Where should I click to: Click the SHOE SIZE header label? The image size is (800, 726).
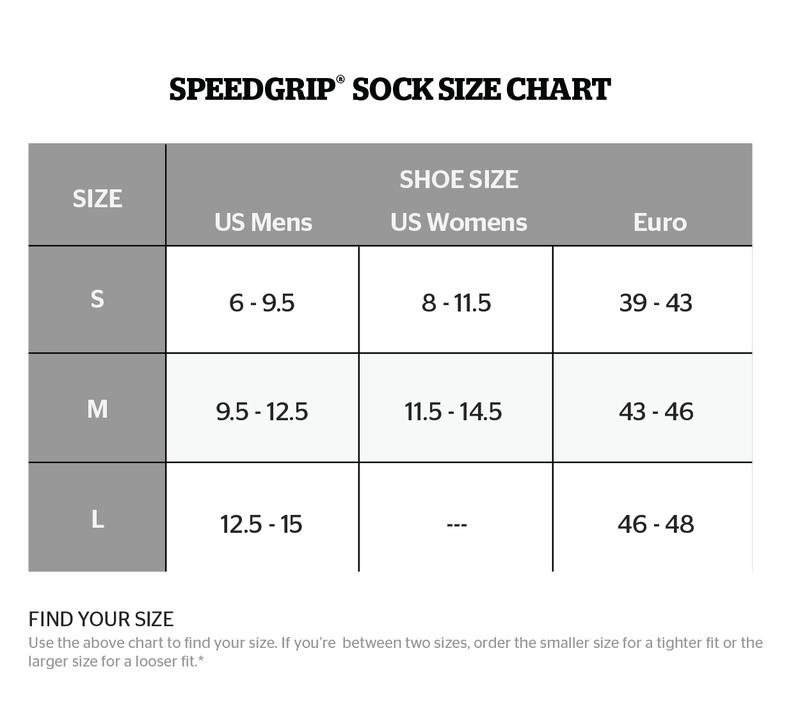pos(458,180)
